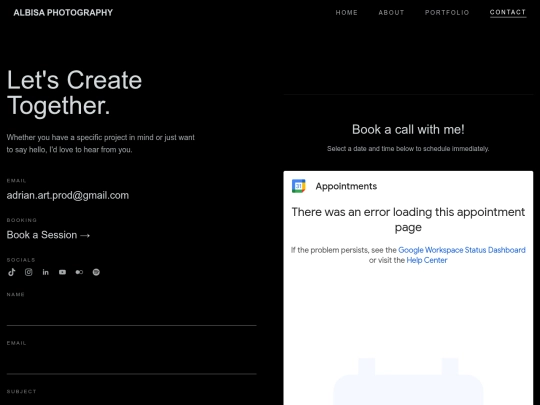Click the adrian.art.prod@gmail.com email link
The height and width of the screenshot is (405, 540).
point(68,195)
